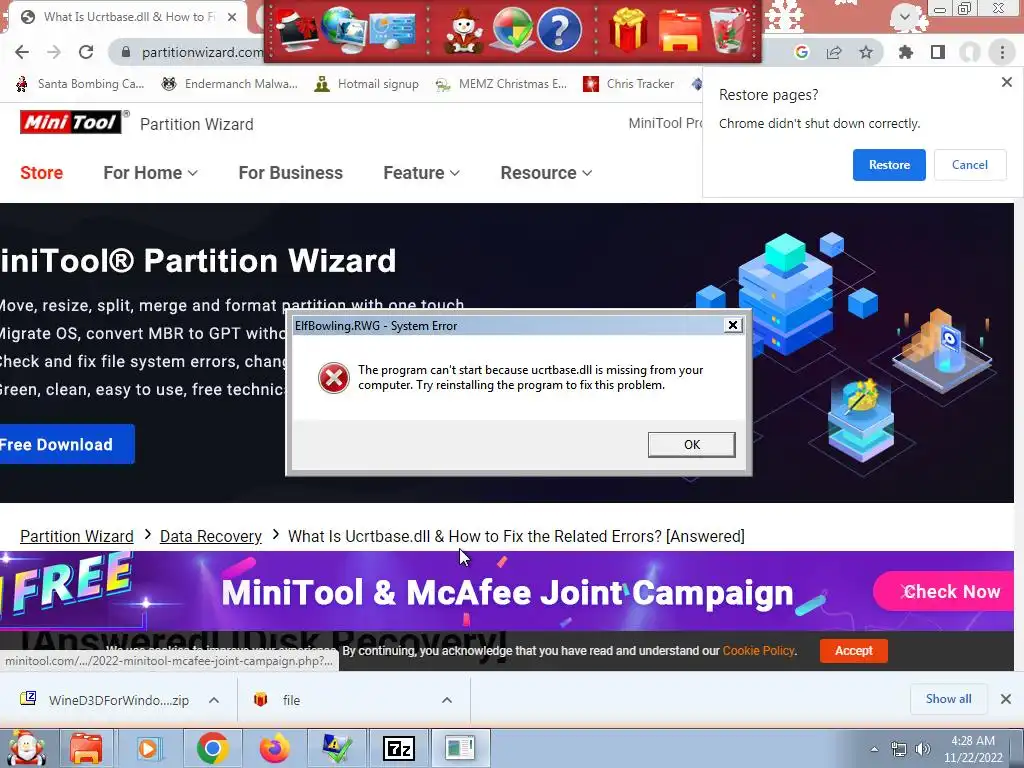
Task: Dismiss the Restore pages popup with X
Action: pyautogui.click(x=1006, y=82)
